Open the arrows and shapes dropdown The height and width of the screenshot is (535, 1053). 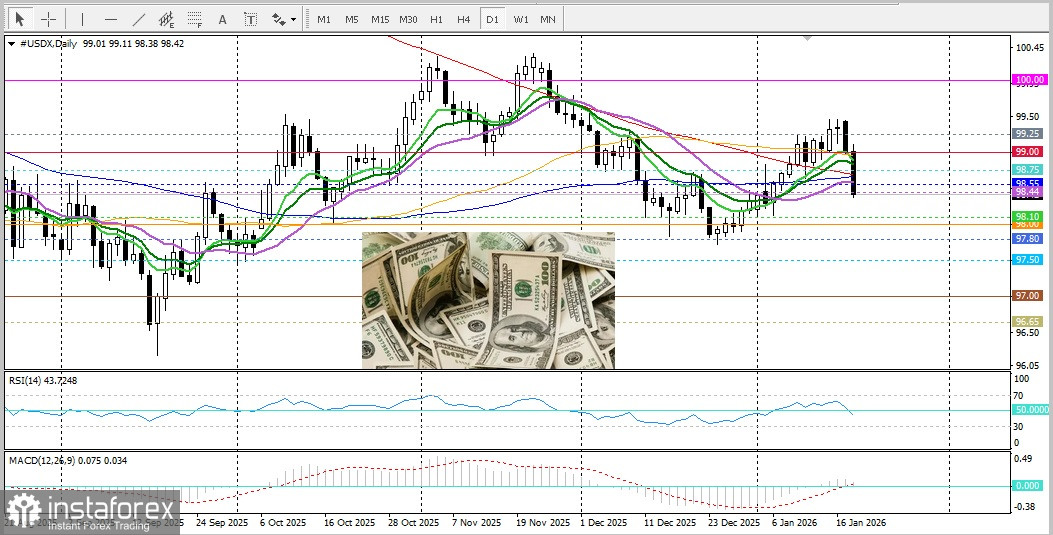pos(284,19)
